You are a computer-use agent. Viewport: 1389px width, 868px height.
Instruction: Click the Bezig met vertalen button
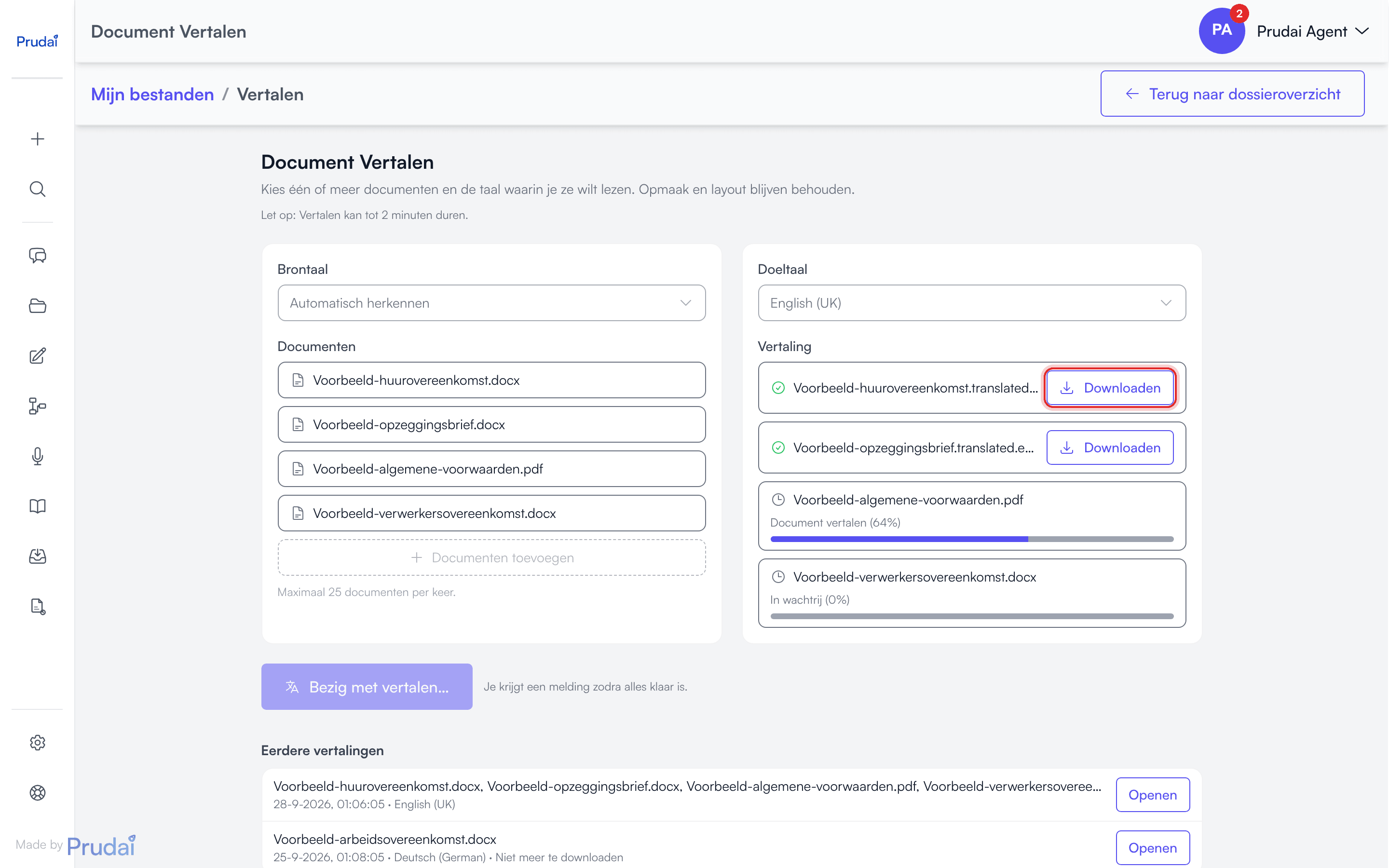367,687
